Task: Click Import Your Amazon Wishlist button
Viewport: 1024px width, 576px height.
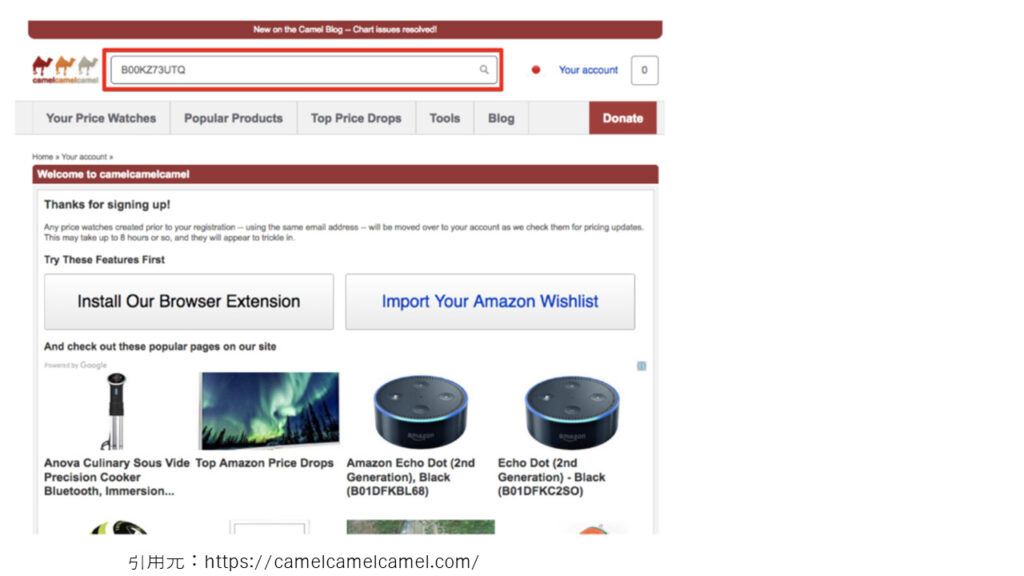Action: [x=490, y=302]
